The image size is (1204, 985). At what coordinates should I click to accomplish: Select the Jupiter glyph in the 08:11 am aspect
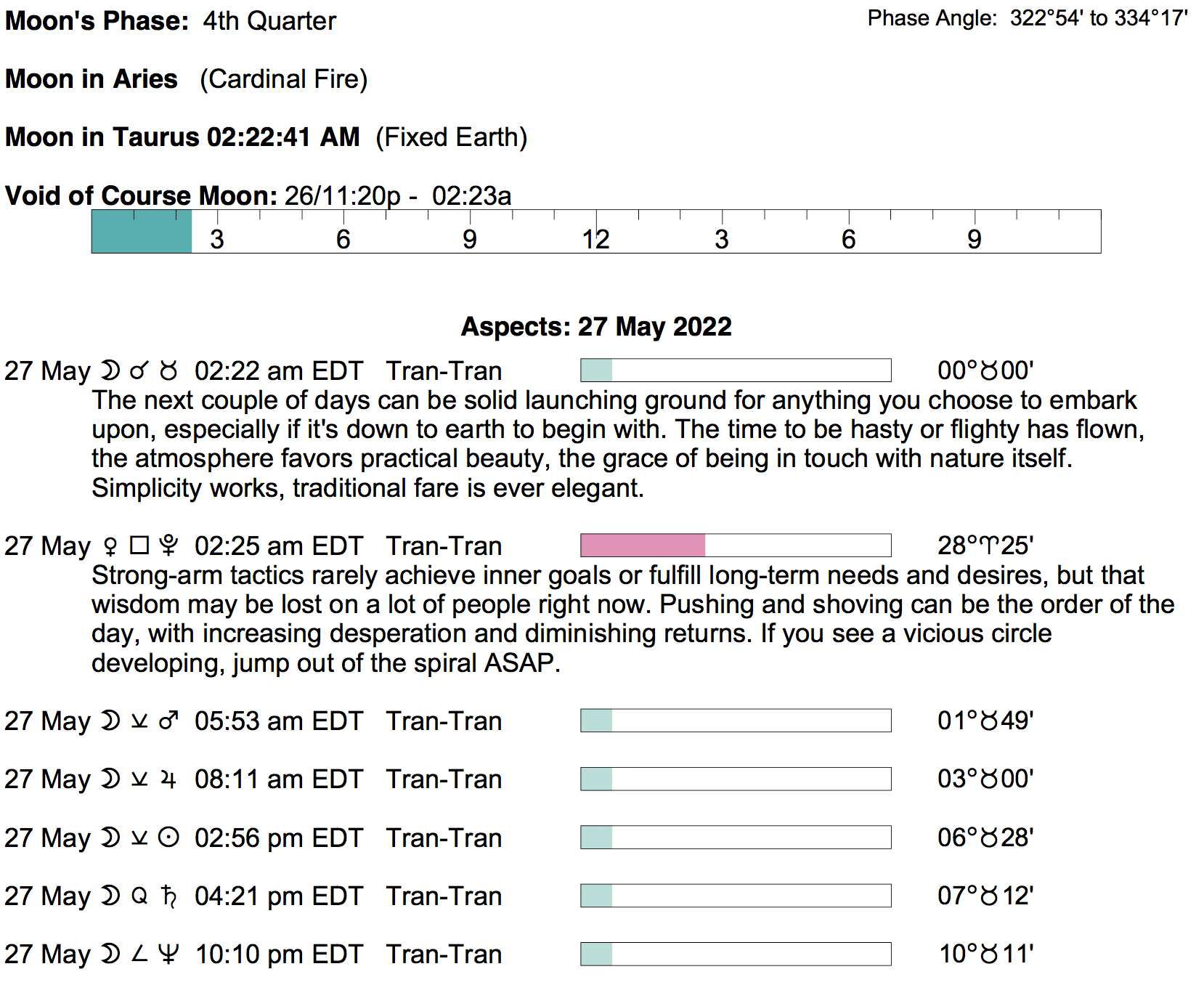pyautogui.click(x=168, y=780)
